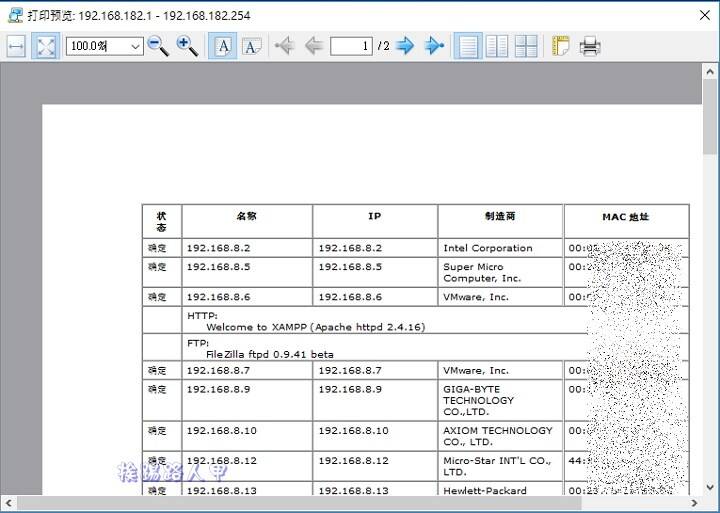This screenshot has width=720, height=513.
Task: Click the horizontal scrollbar right arrow
Action: click(694, 503)
